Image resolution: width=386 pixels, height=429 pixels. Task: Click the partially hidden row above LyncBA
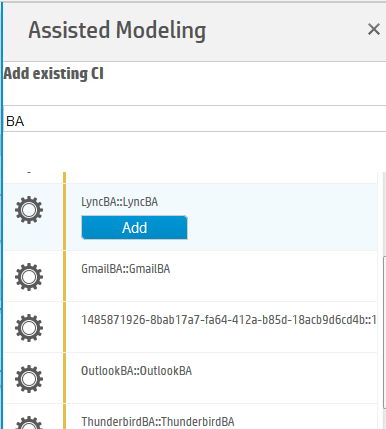[x=190, y=177]
